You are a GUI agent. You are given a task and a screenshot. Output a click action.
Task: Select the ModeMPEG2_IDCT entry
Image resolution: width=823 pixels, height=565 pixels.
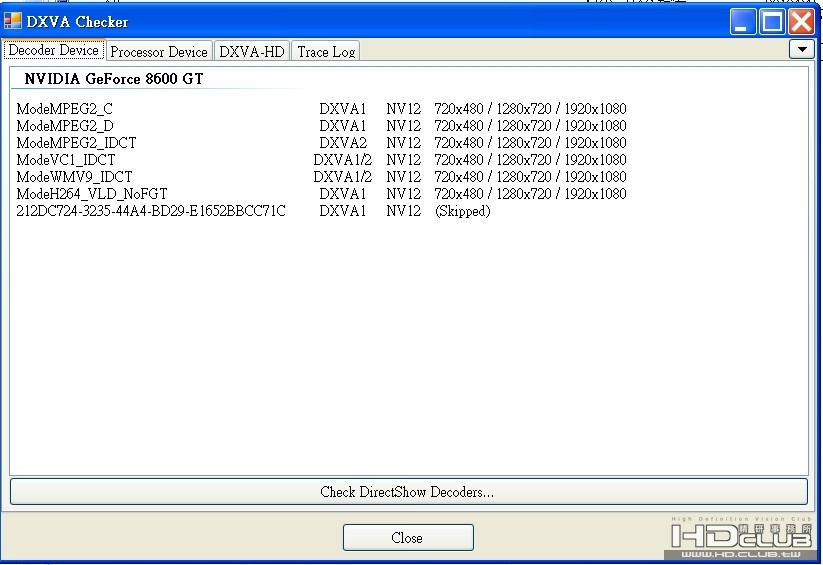76,143
